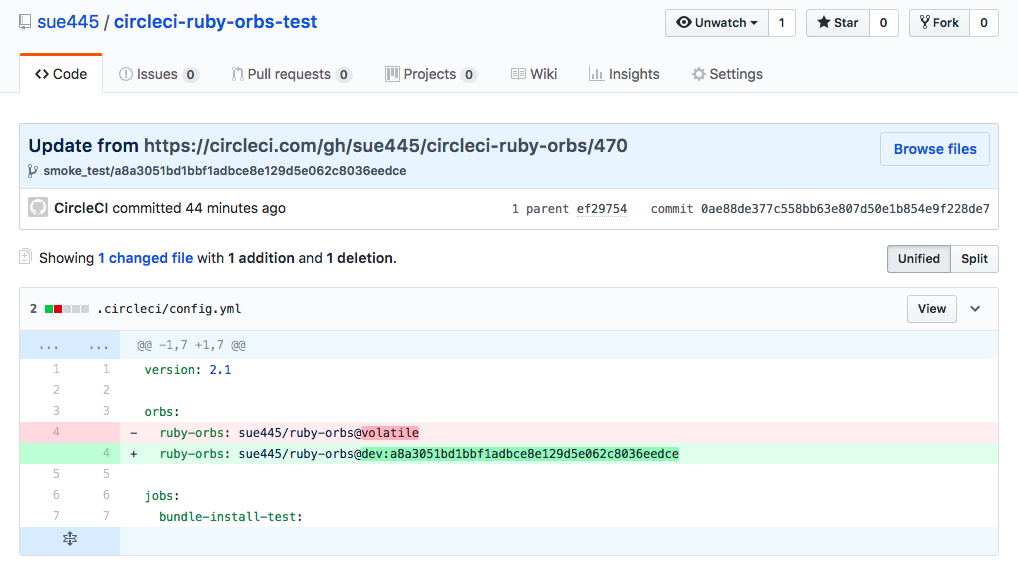Click the jobs: code line
Screen dimensions: 1018x569
tap(162, 496)
